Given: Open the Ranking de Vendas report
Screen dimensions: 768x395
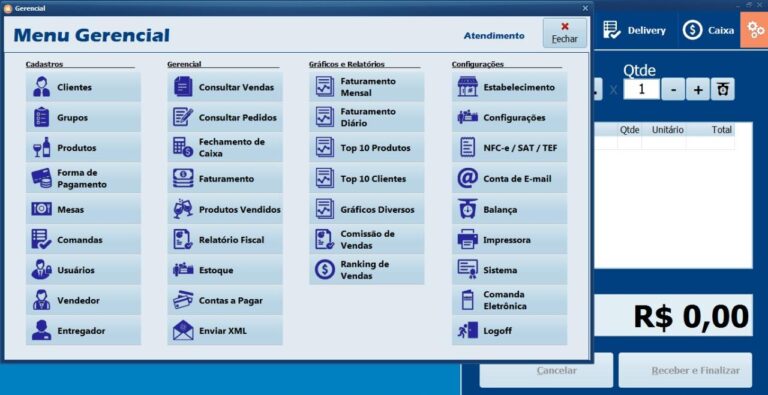Looking at the screenshot, I should pyautogui.click(x=366, y=270).
